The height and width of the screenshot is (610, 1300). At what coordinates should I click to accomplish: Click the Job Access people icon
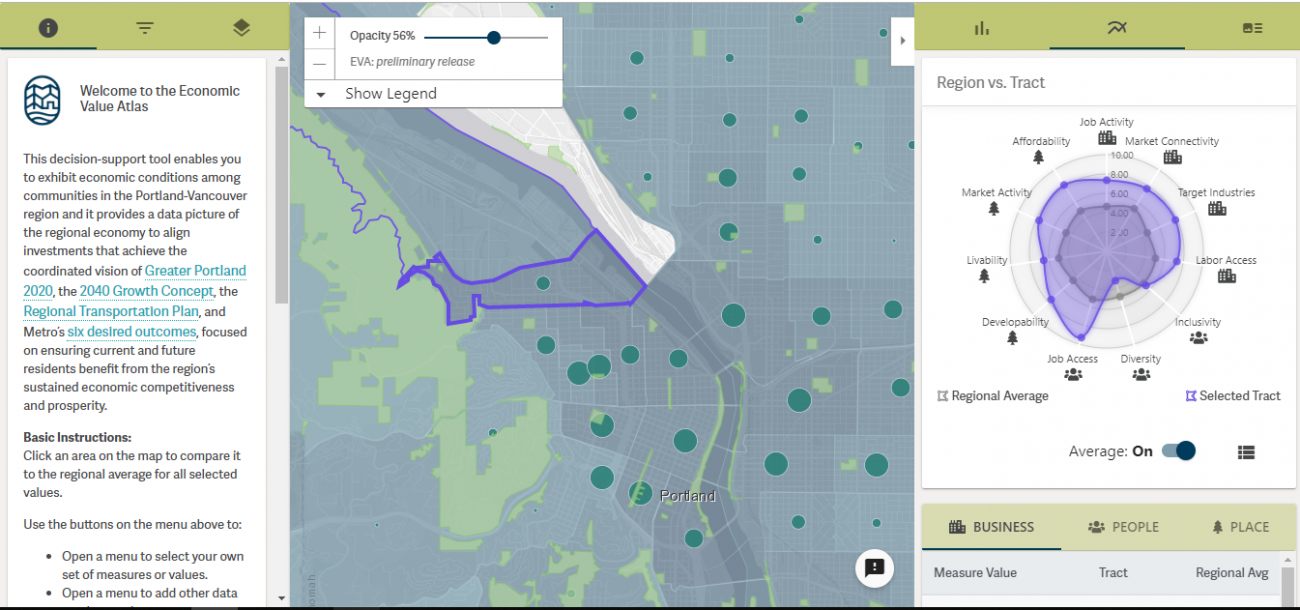point(1073,375)
